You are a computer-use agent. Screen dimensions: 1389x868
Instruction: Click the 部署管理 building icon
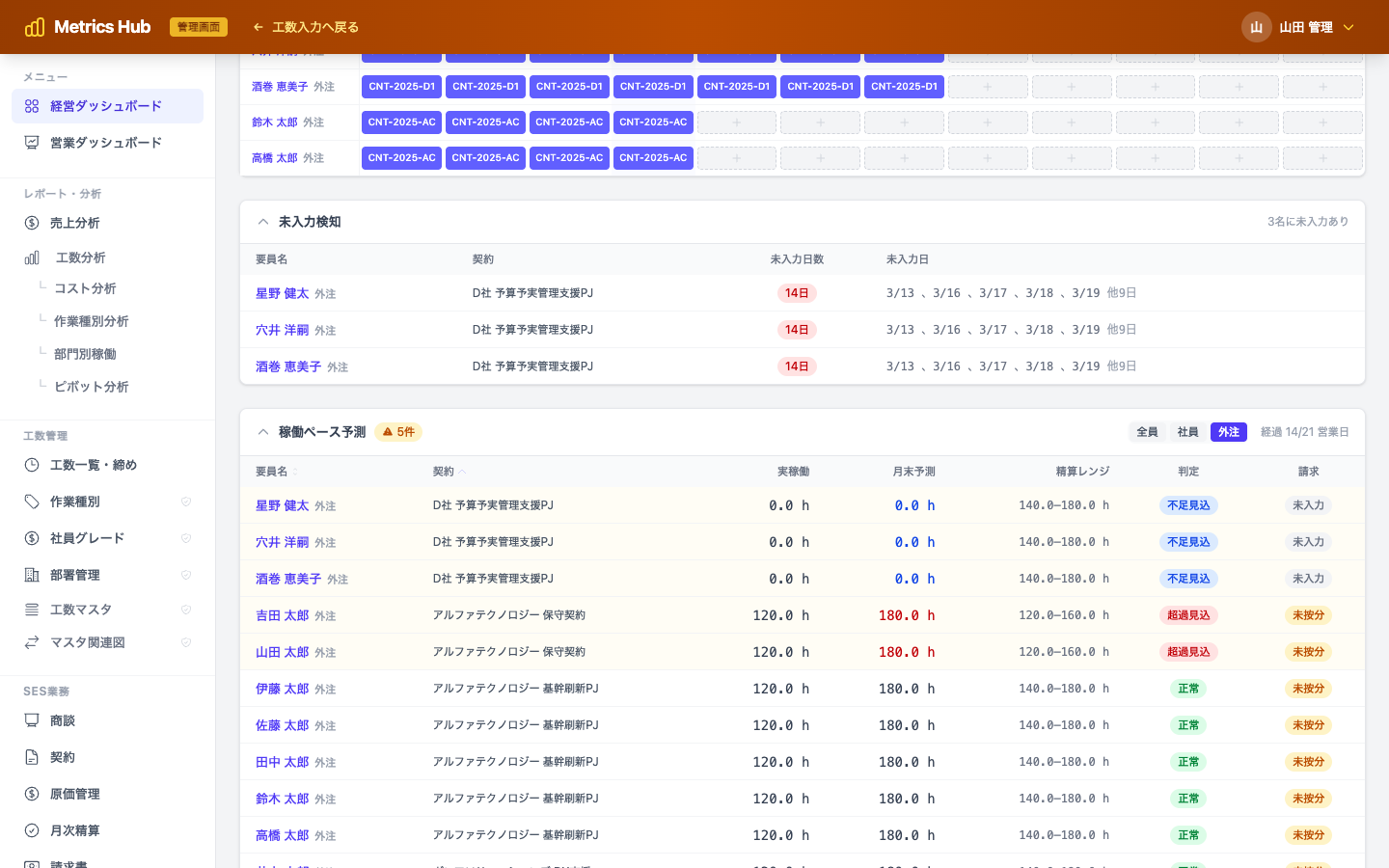tap(32, 575)
